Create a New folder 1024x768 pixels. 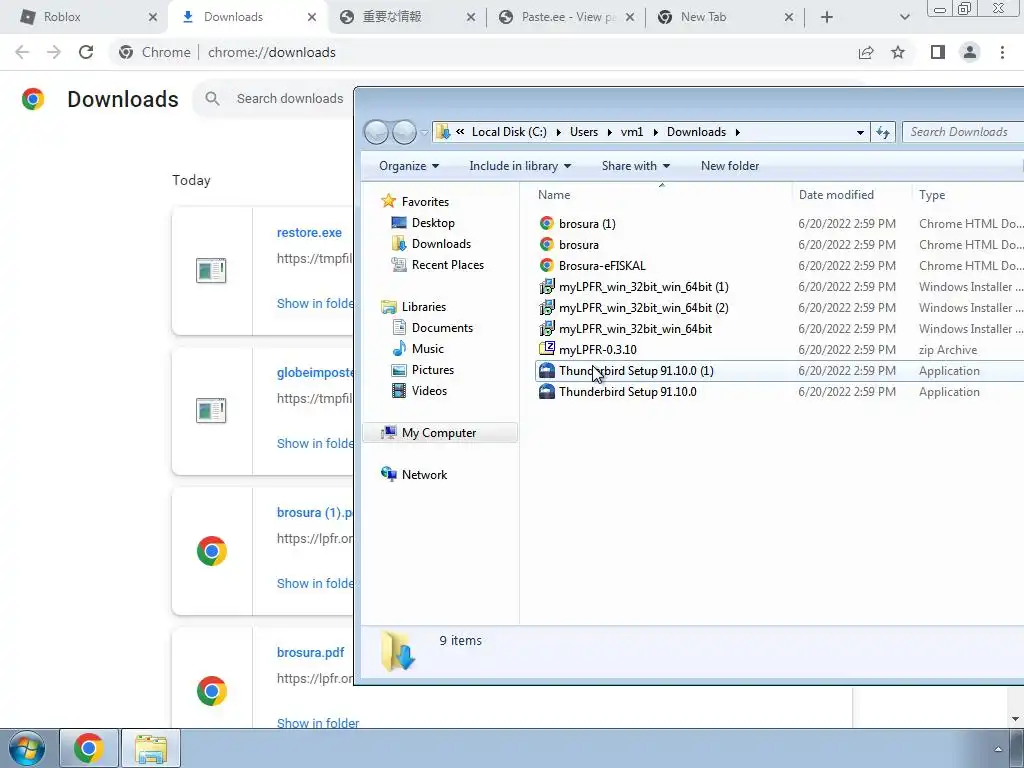[730, 166]
